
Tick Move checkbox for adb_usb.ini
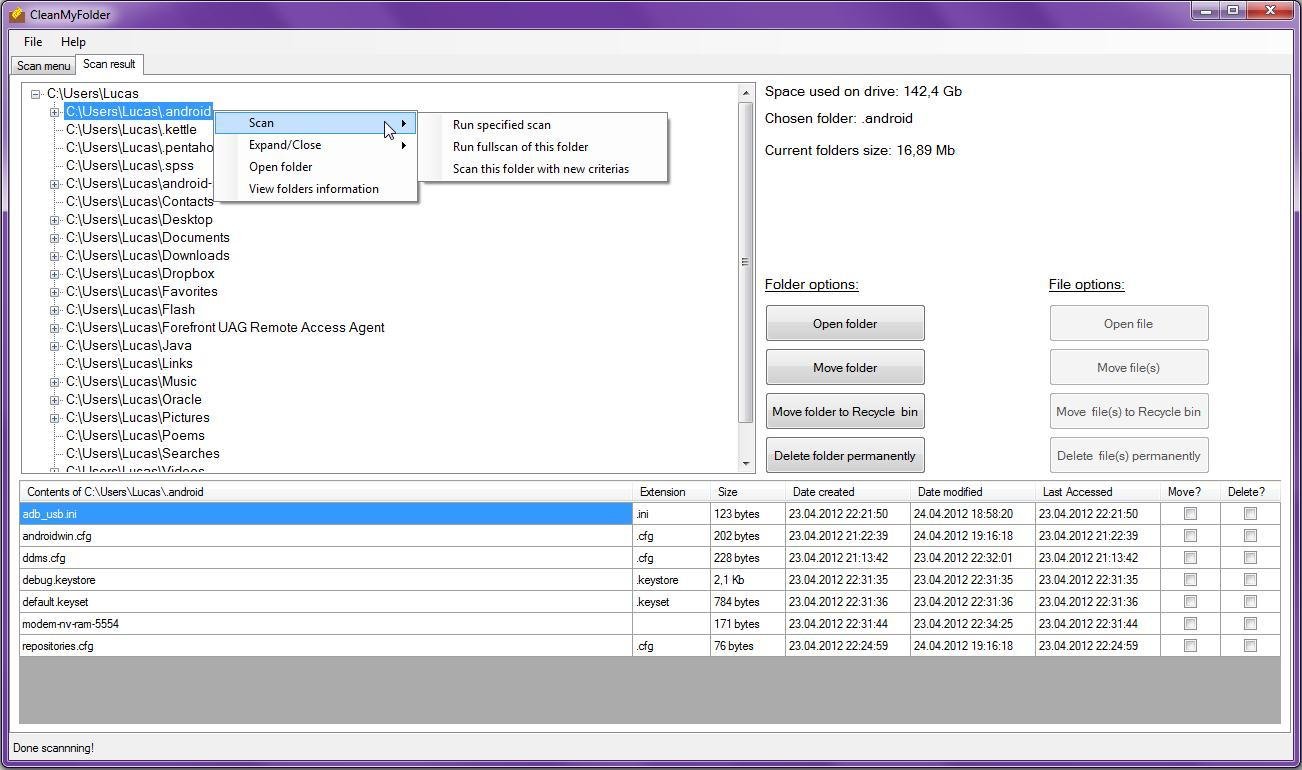click(x=1190, y=514)
